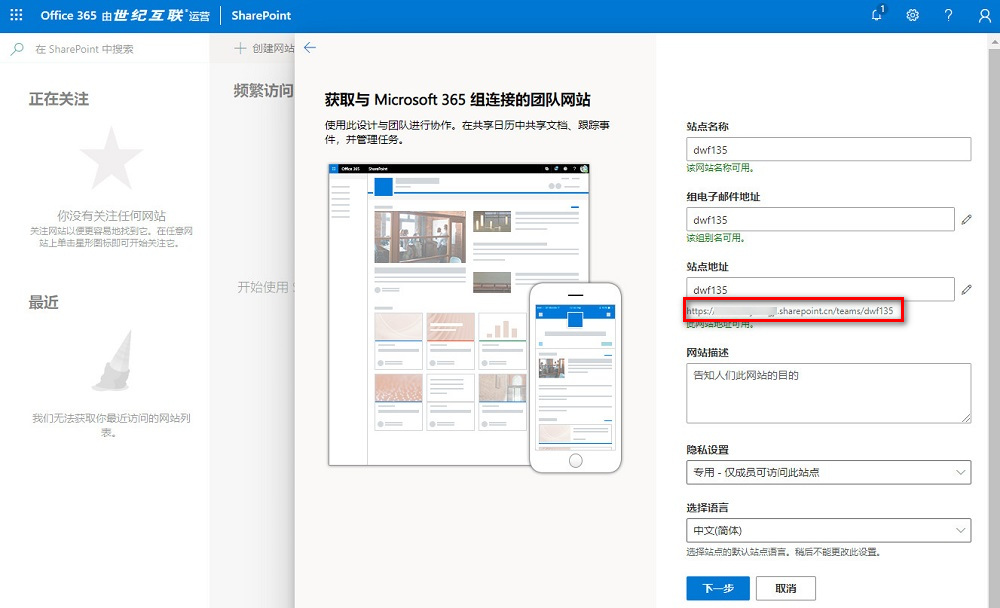
Task: Open the notifications bell
Action: 878,15
